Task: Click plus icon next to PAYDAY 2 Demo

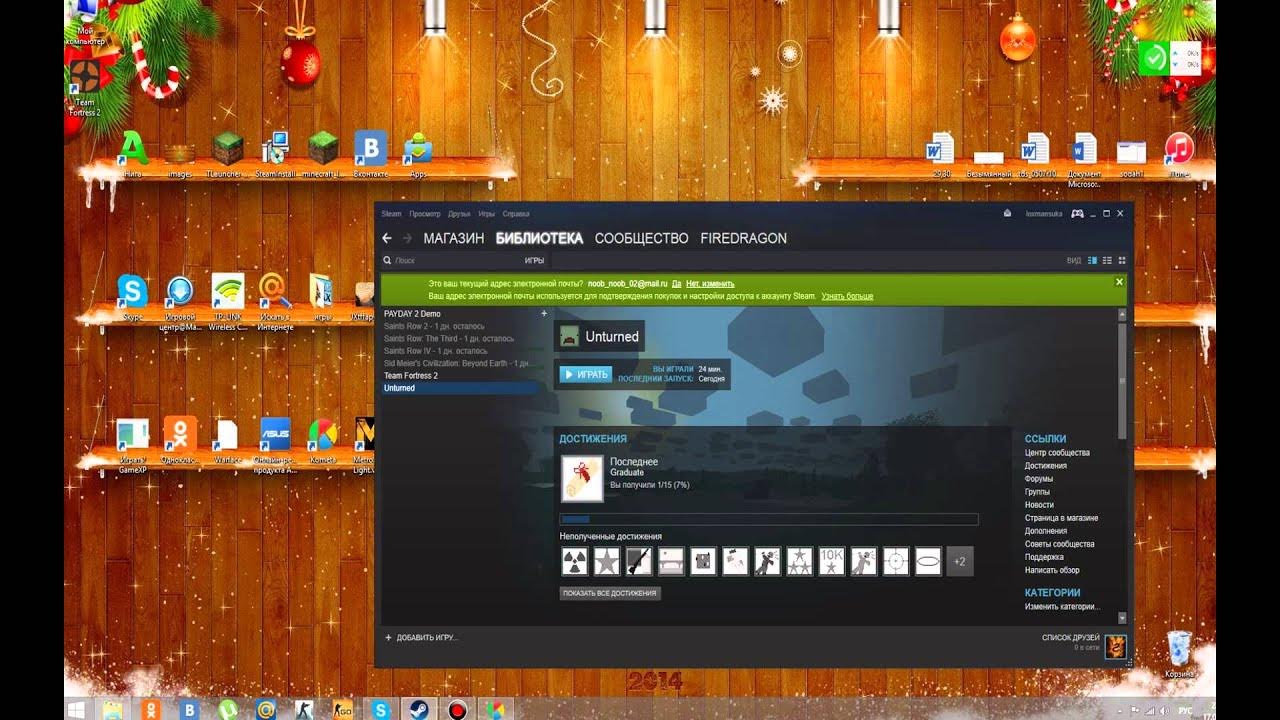Action: tap(544, 314)
